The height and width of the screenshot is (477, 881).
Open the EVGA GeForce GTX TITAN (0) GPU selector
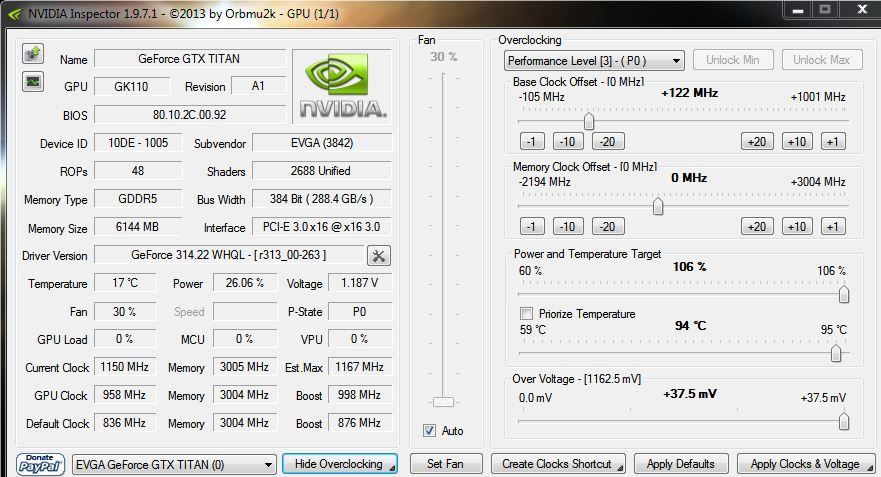click(175, 465)
